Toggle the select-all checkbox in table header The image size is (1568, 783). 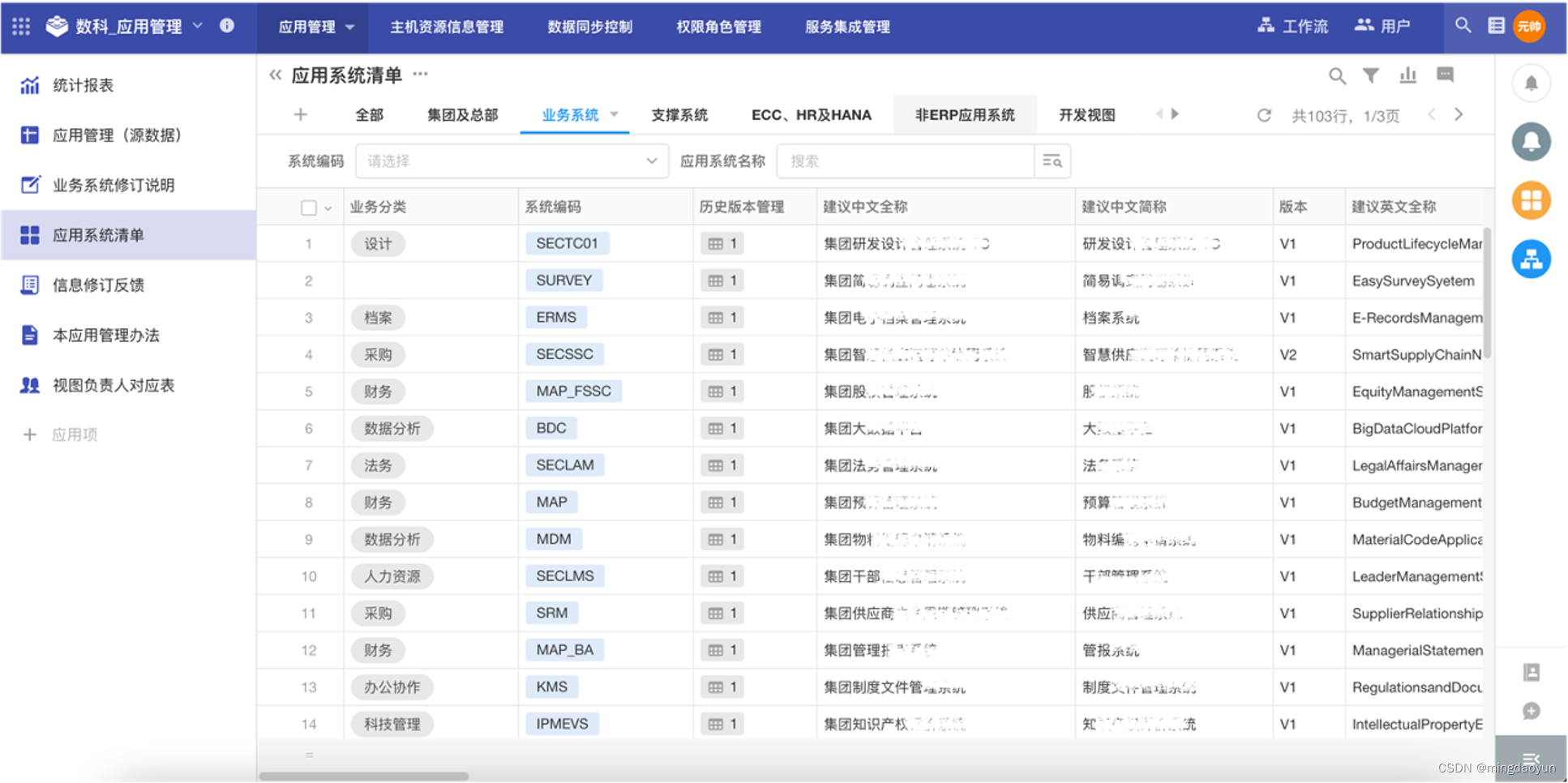(x=308, y=208)
